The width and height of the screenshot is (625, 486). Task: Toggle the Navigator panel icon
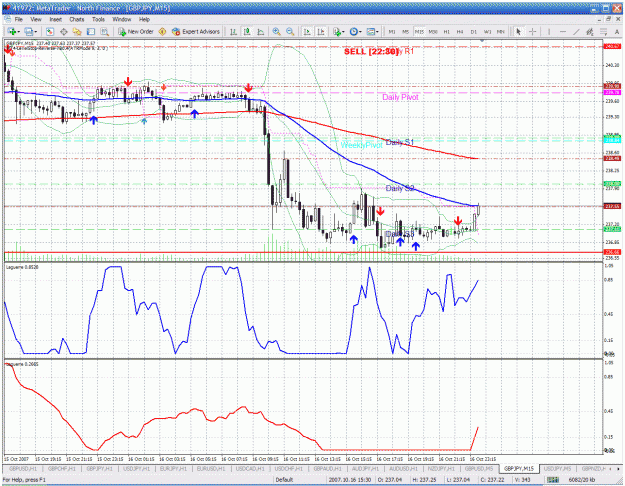pyautogui.click(x=77, y=31)
